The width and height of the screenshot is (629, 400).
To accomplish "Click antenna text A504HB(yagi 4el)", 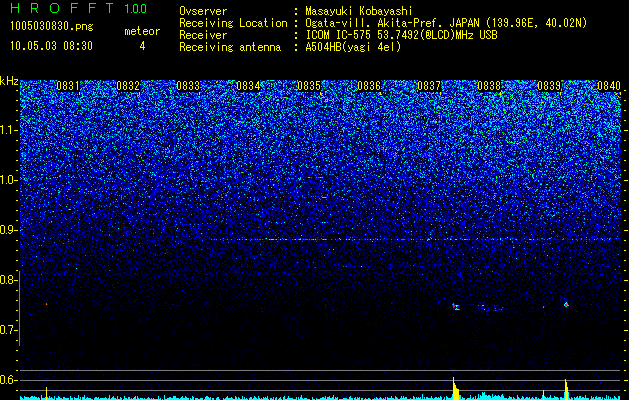I will [353, 47].
